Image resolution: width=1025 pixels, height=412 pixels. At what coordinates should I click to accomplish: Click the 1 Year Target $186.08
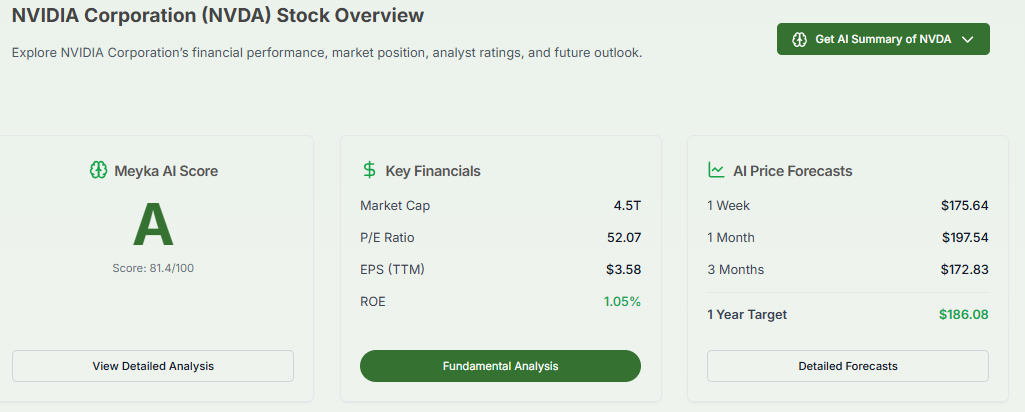pos(963,315)
